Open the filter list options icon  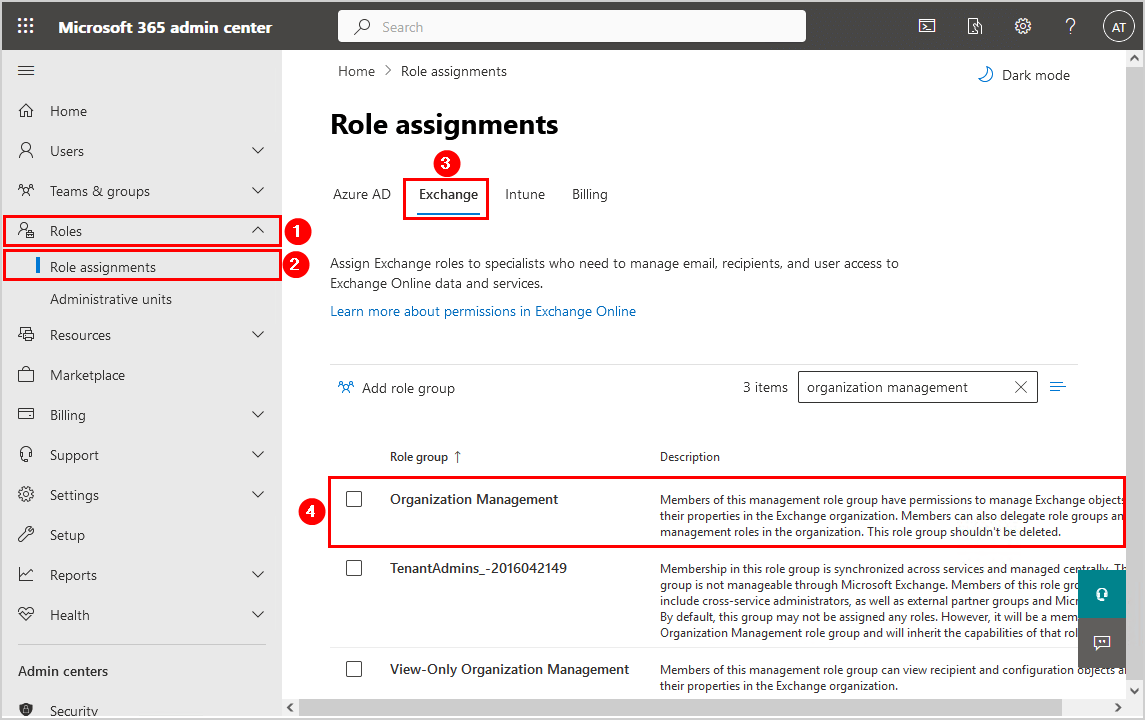[x=1057, y=386]
